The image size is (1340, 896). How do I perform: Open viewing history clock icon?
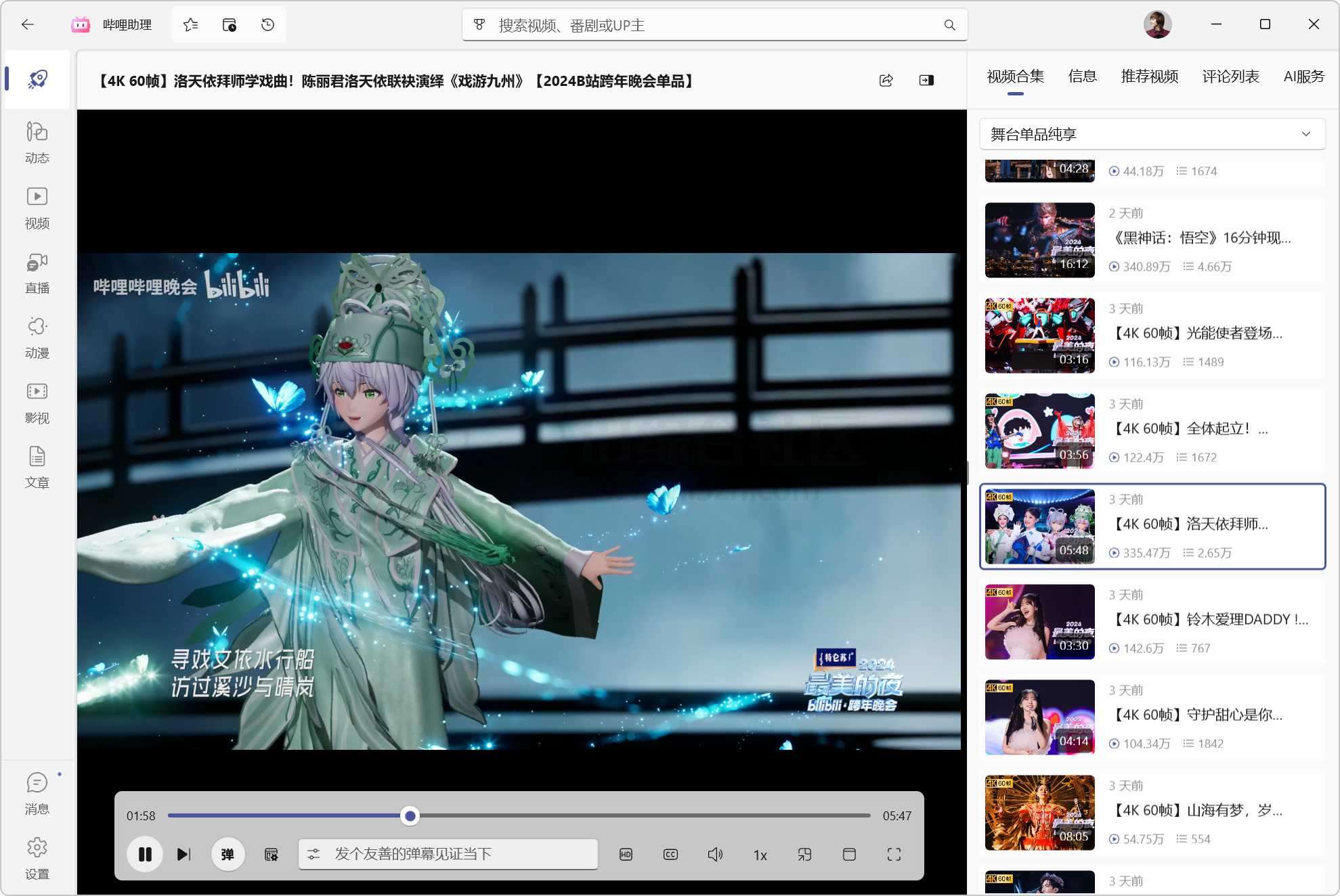(x=267, y=24)
